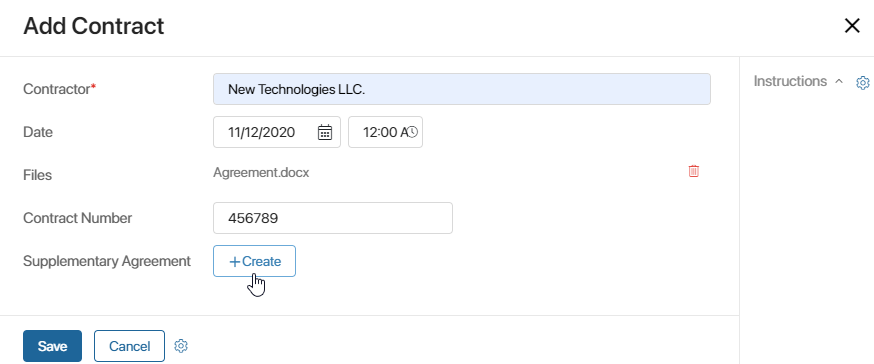
Task: Focus the date field showing 11/12/2020
Action: click(x=276, y=132)
